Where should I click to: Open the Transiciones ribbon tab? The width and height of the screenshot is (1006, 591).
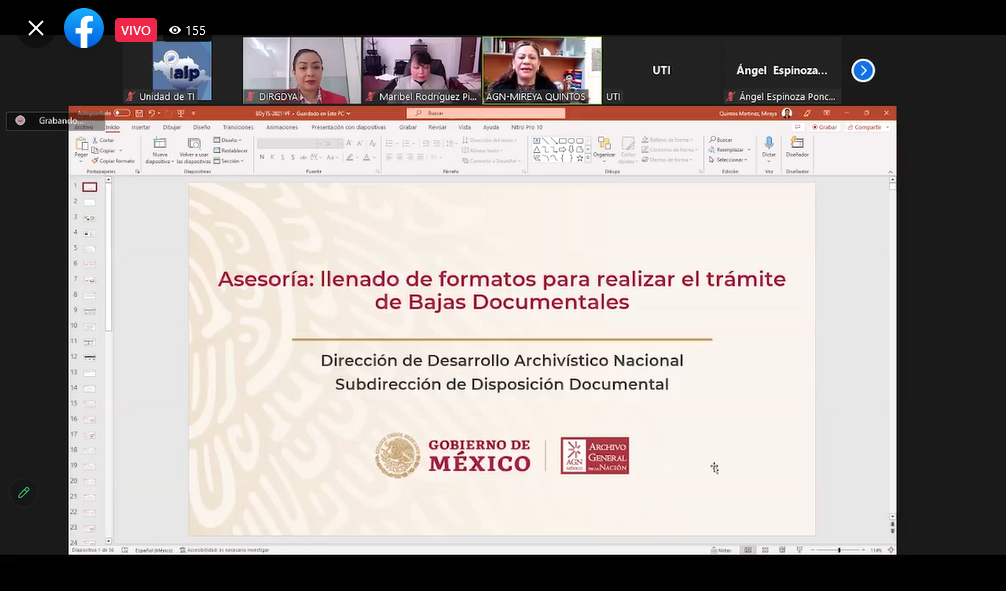pos(238,127)
